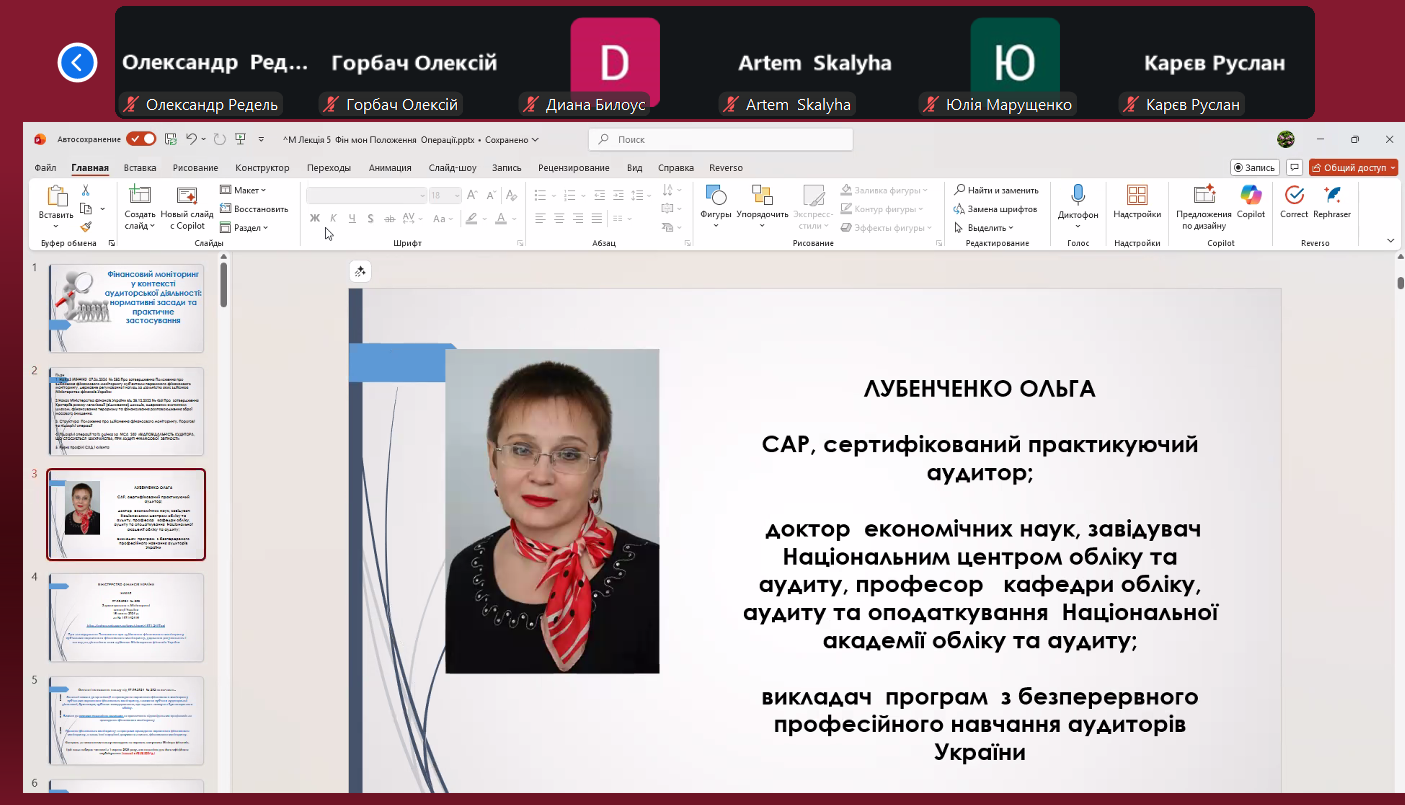Screen dimensions: 1405x805
Task: Click Предложения по дизайну icon
Action: pos(1204,197)
